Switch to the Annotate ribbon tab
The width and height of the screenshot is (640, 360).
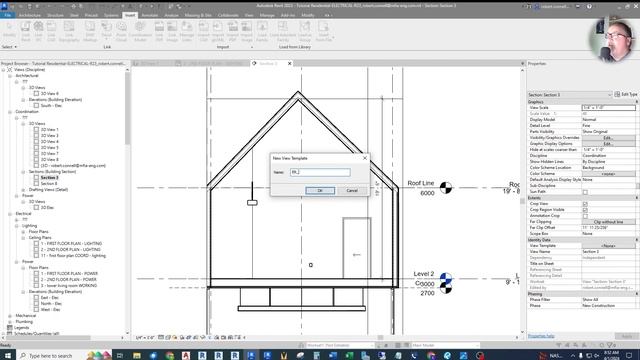point(150,15)
